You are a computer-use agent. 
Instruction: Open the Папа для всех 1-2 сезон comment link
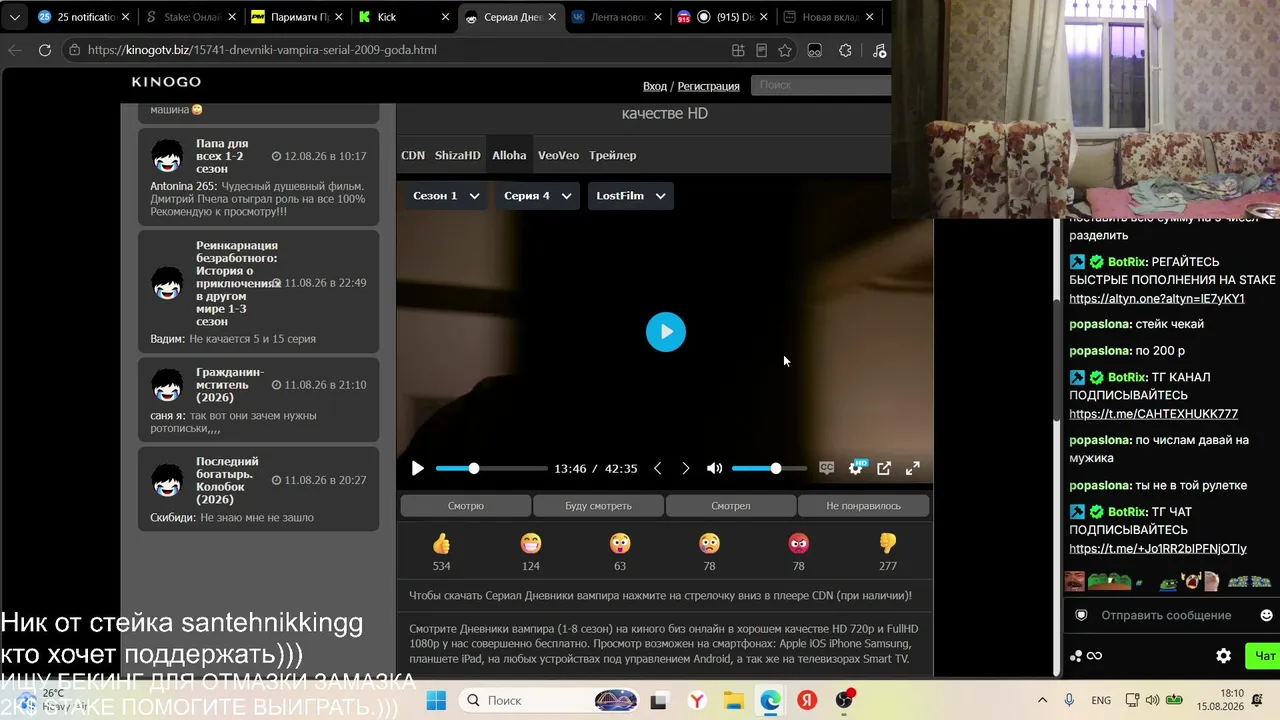click(x=222, y=156)
